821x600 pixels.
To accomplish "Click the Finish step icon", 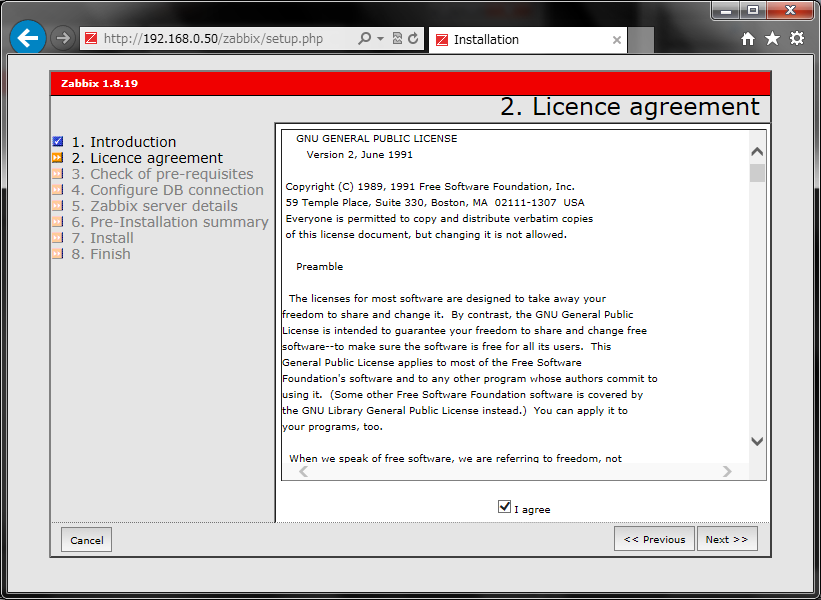I will pos(58,254).
